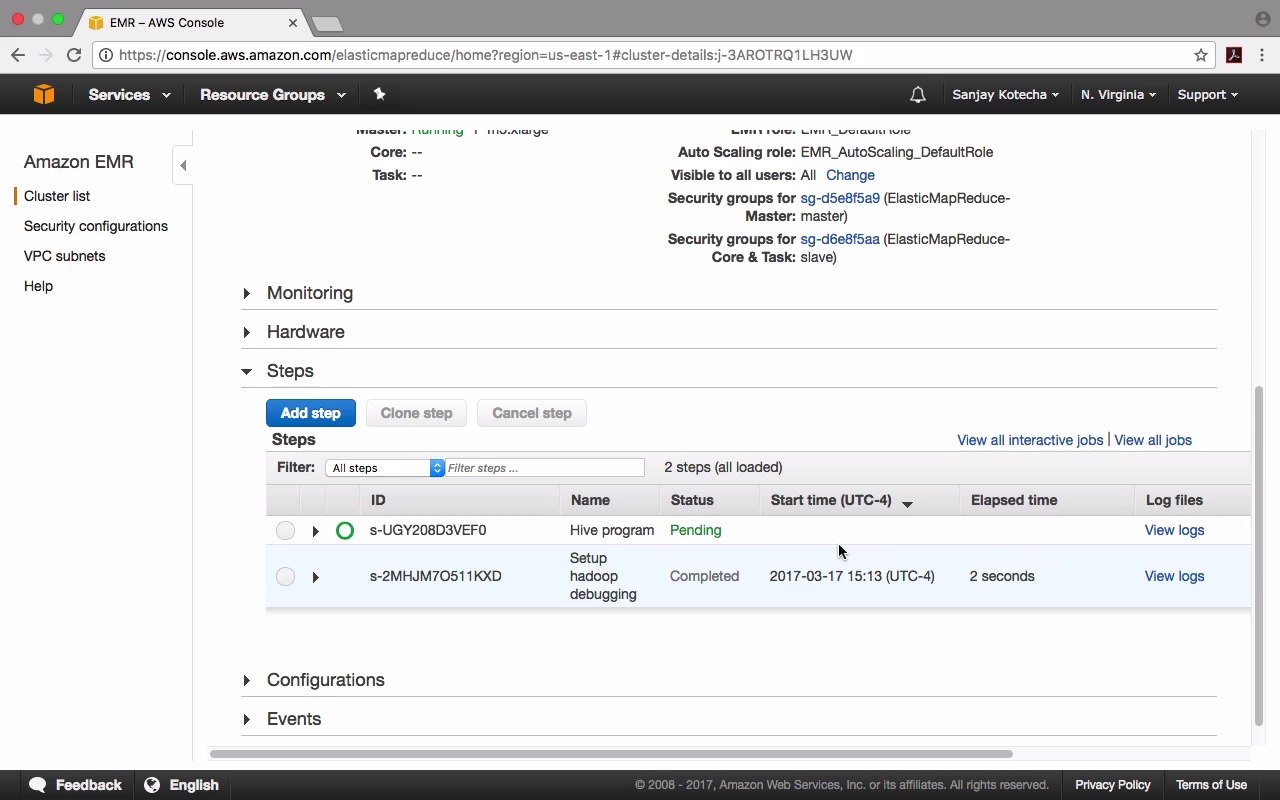
Task: Open the notifications bell
Action: click(918, 95)
